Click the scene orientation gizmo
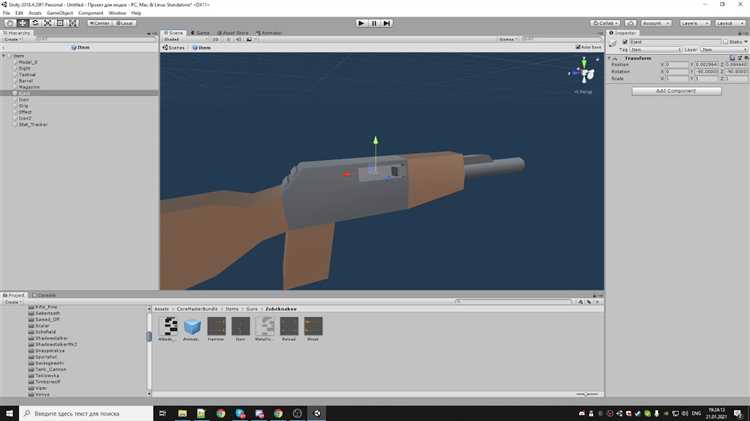Screen dimensions: 750x421 point(584,73)
